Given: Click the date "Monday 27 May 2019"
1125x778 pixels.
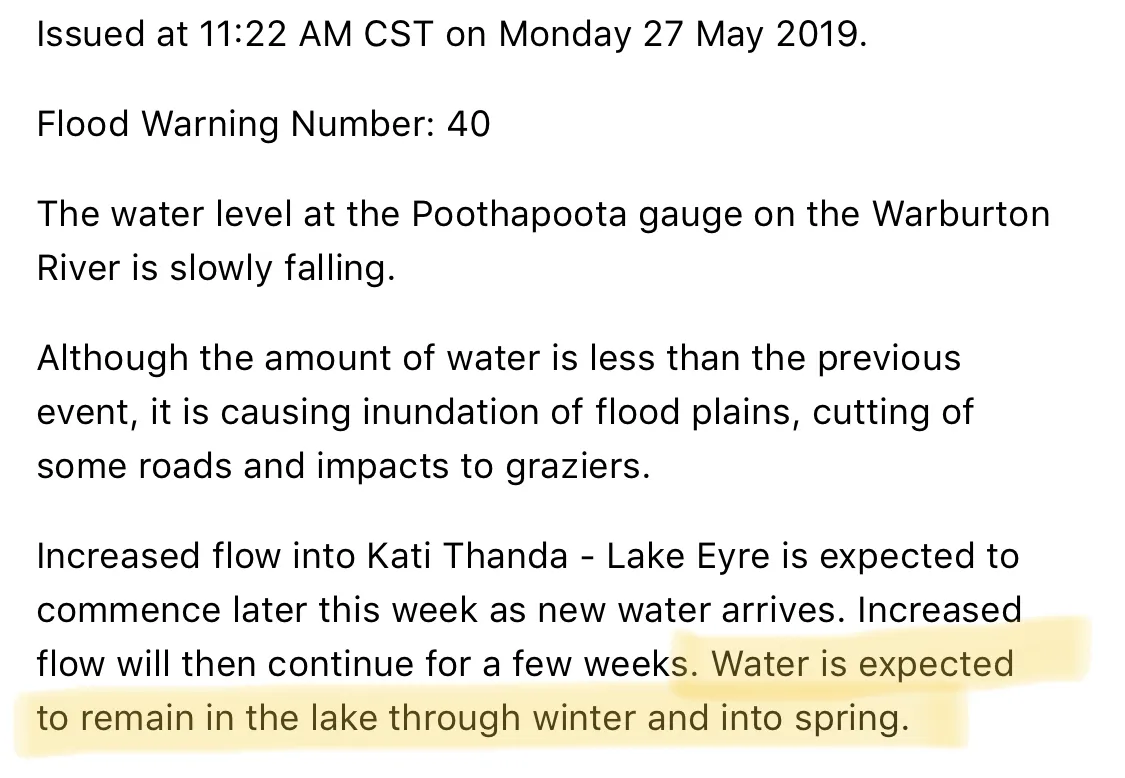Looking at the screenshot, I should coord(682,34).
